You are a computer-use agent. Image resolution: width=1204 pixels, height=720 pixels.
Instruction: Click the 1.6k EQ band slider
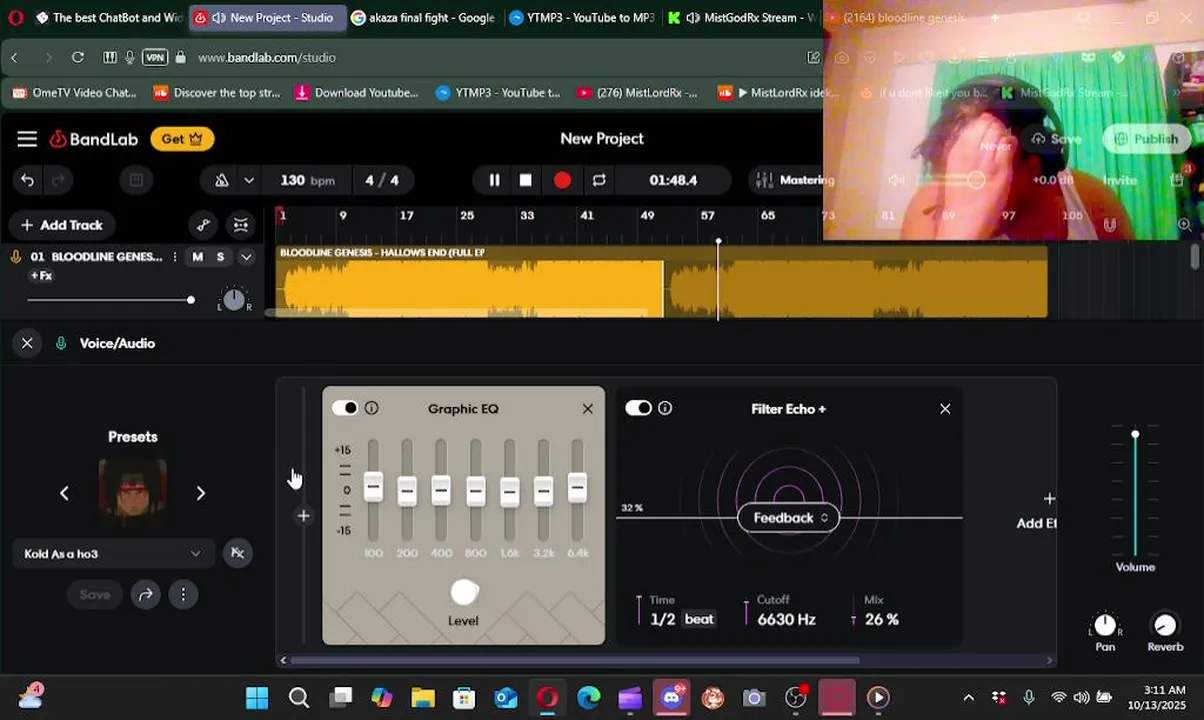point(509,491)
